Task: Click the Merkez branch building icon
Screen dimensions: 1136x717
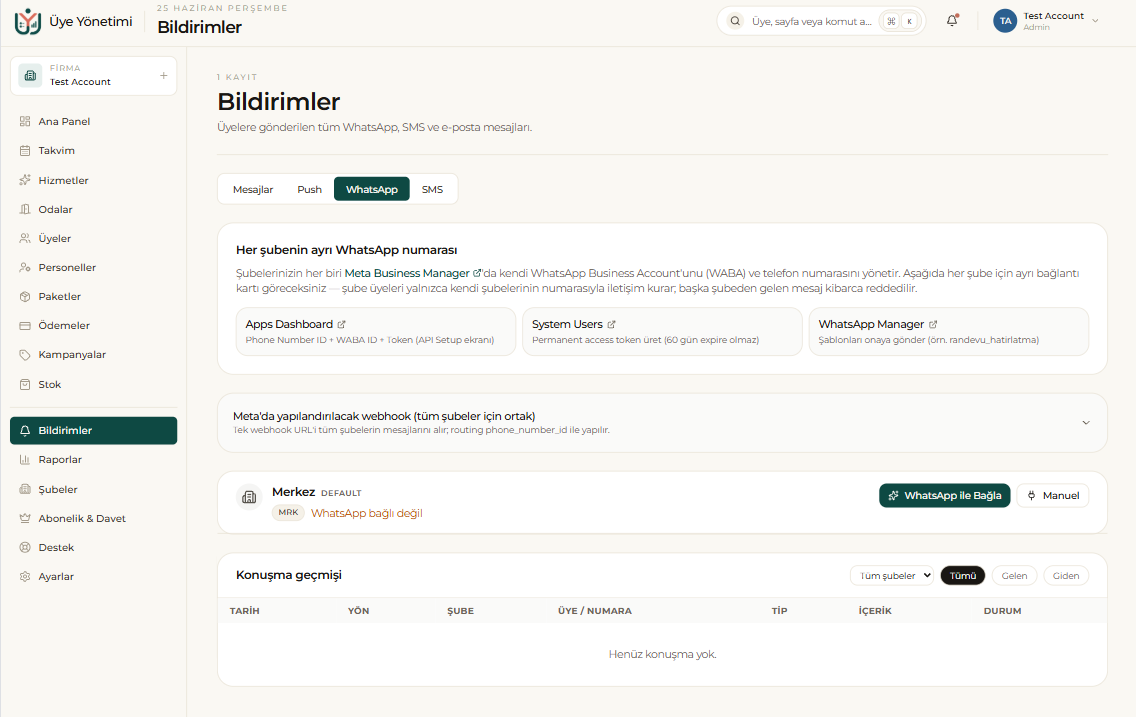Action: click(249, 498)
